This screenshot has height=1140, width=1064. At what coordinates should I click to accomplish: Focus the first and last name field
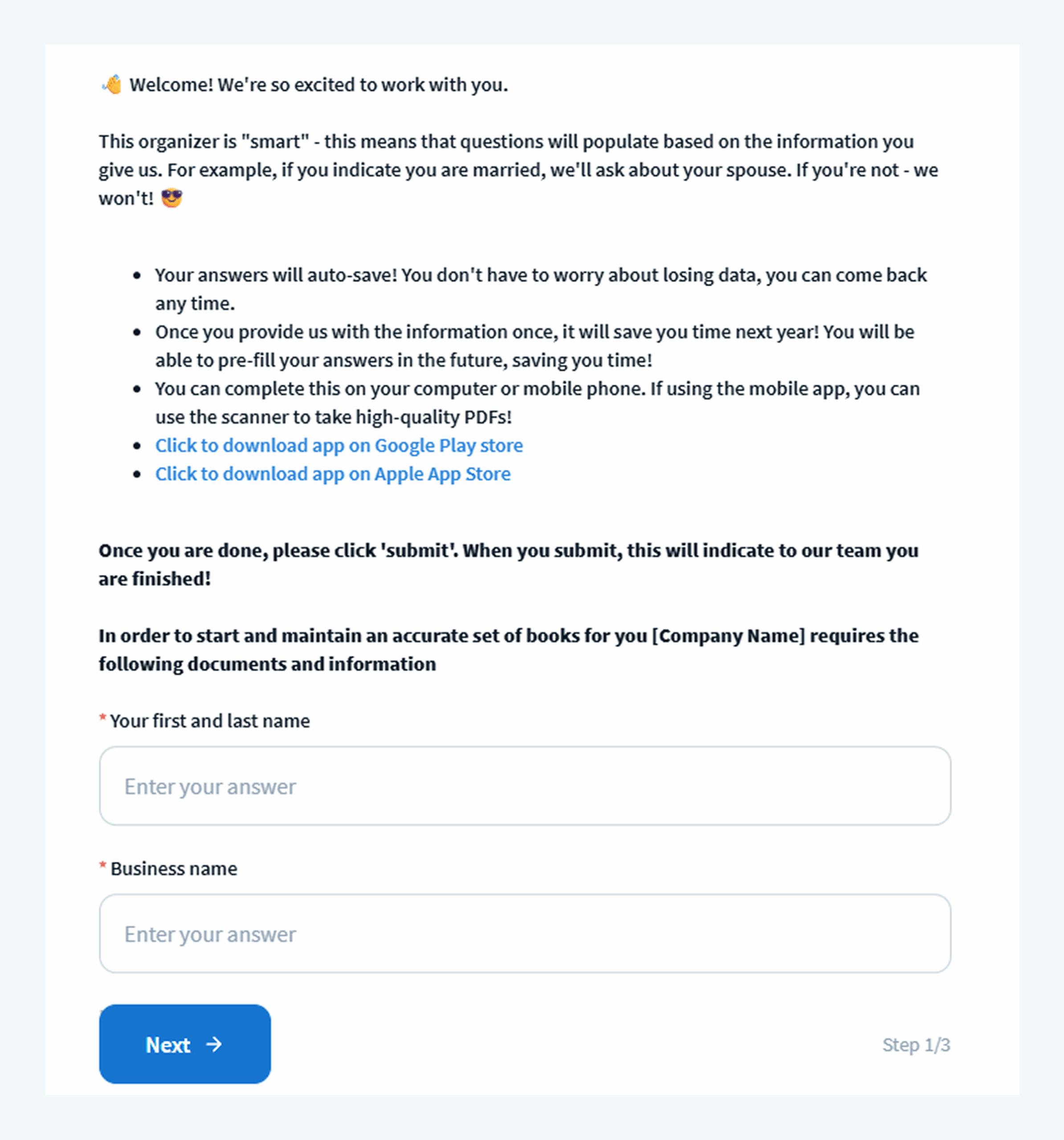(525, 786)
